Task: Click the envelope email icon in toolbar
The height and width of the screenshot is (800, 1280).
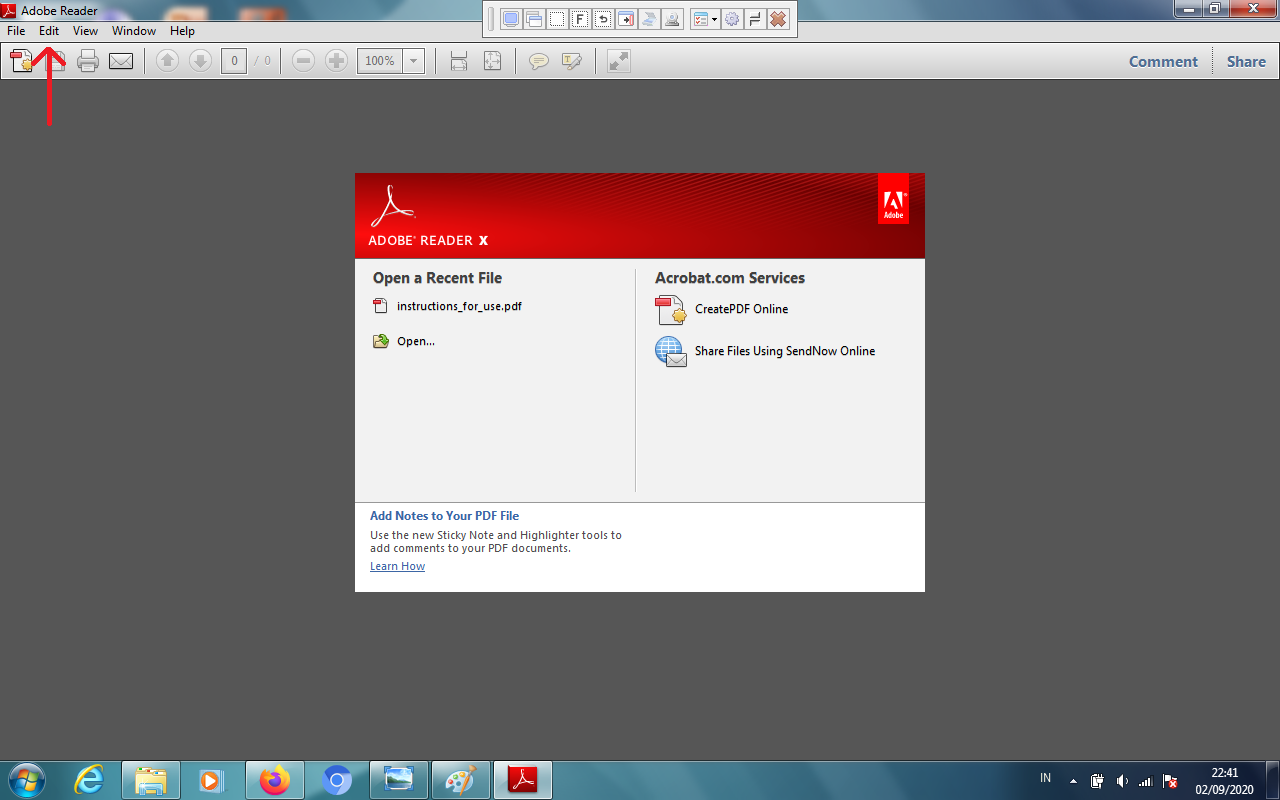Action: coord(121,61)
